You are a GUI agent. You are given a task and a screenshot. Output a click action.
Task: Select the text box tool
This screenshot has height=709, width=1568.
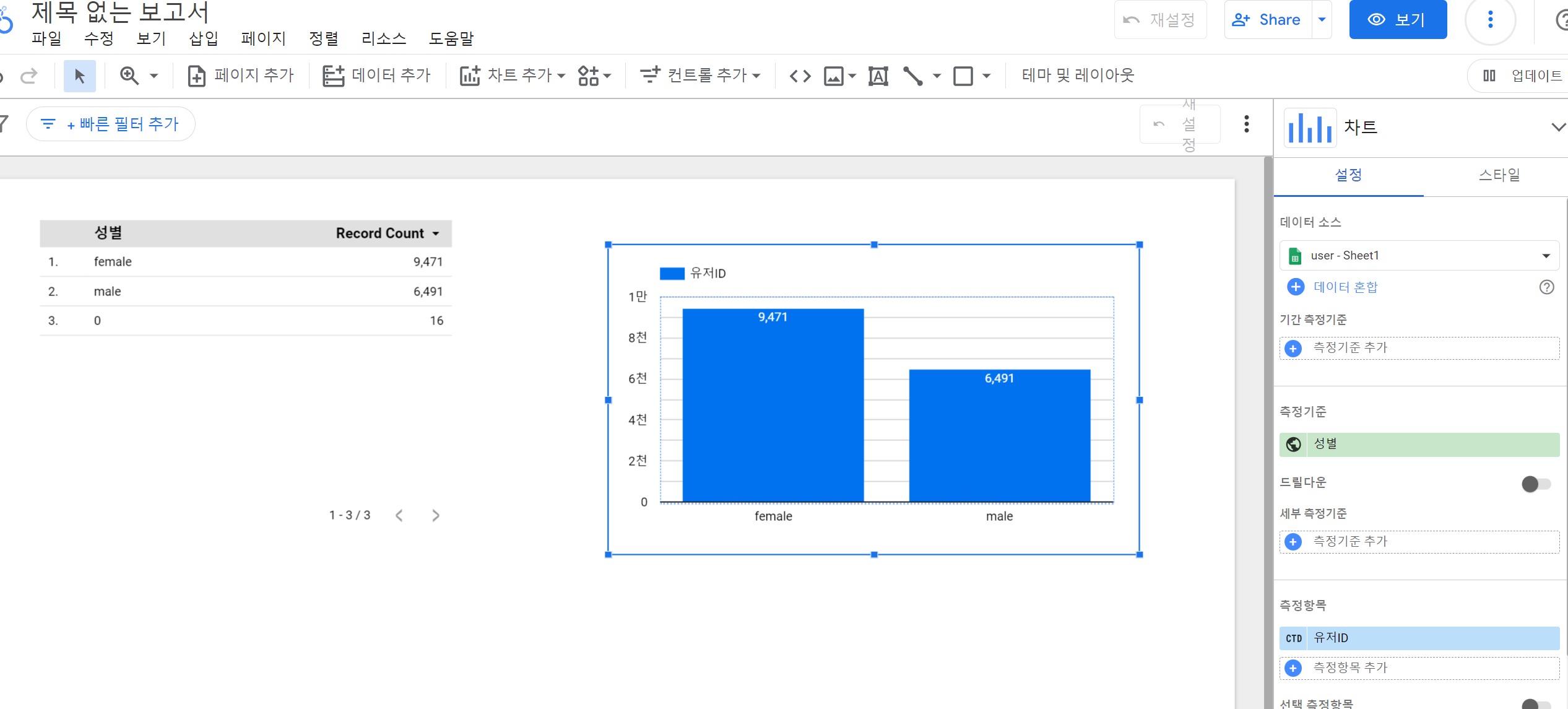[x=878, y=76]
